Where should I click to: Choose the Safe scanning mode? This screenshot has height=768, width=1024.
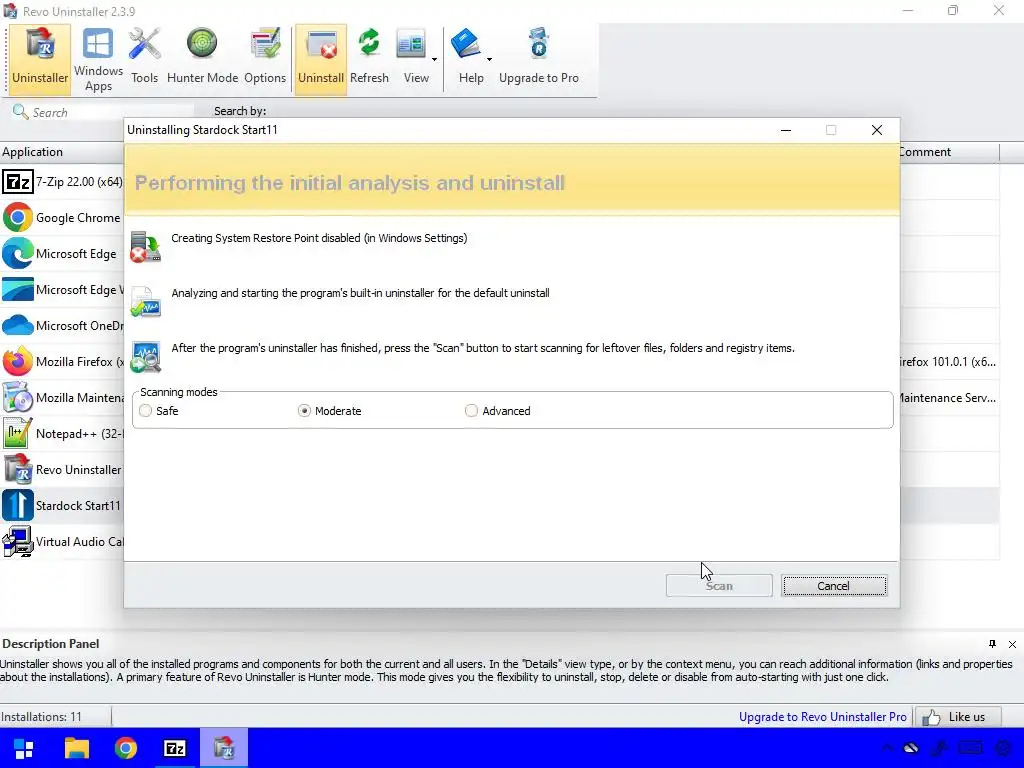(x=146, y=411)
